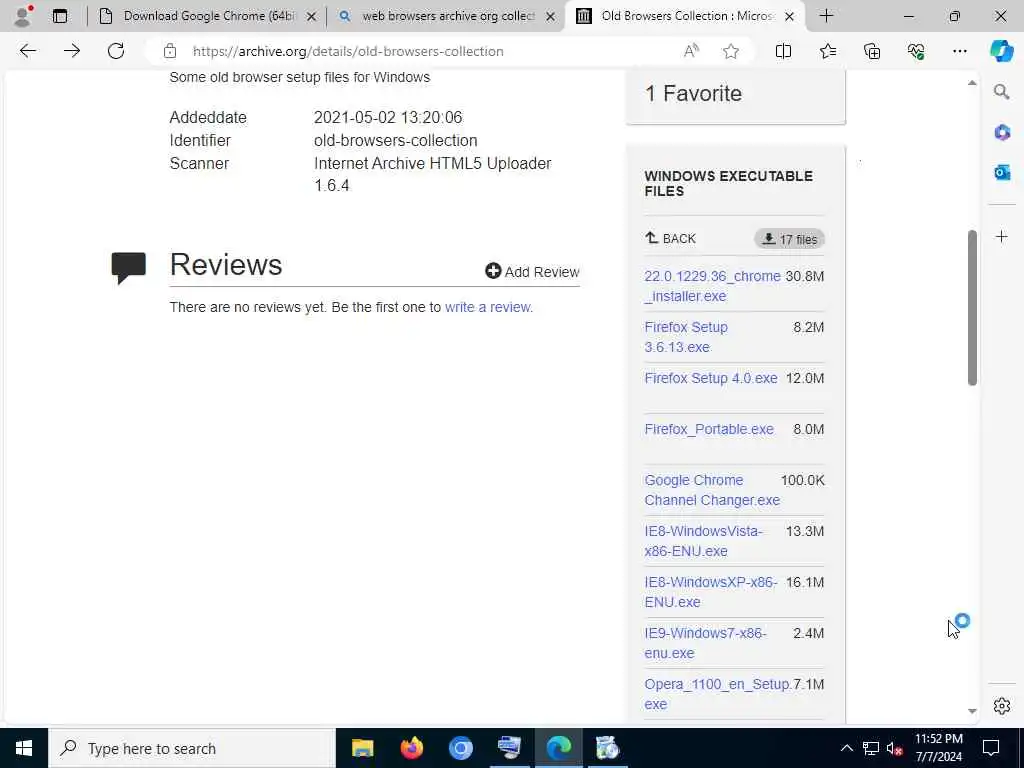The height and width of the screenshot is (768, 1024).
Task: Click Add Review button
Action: pyautogui.click(x=532, y=272)
